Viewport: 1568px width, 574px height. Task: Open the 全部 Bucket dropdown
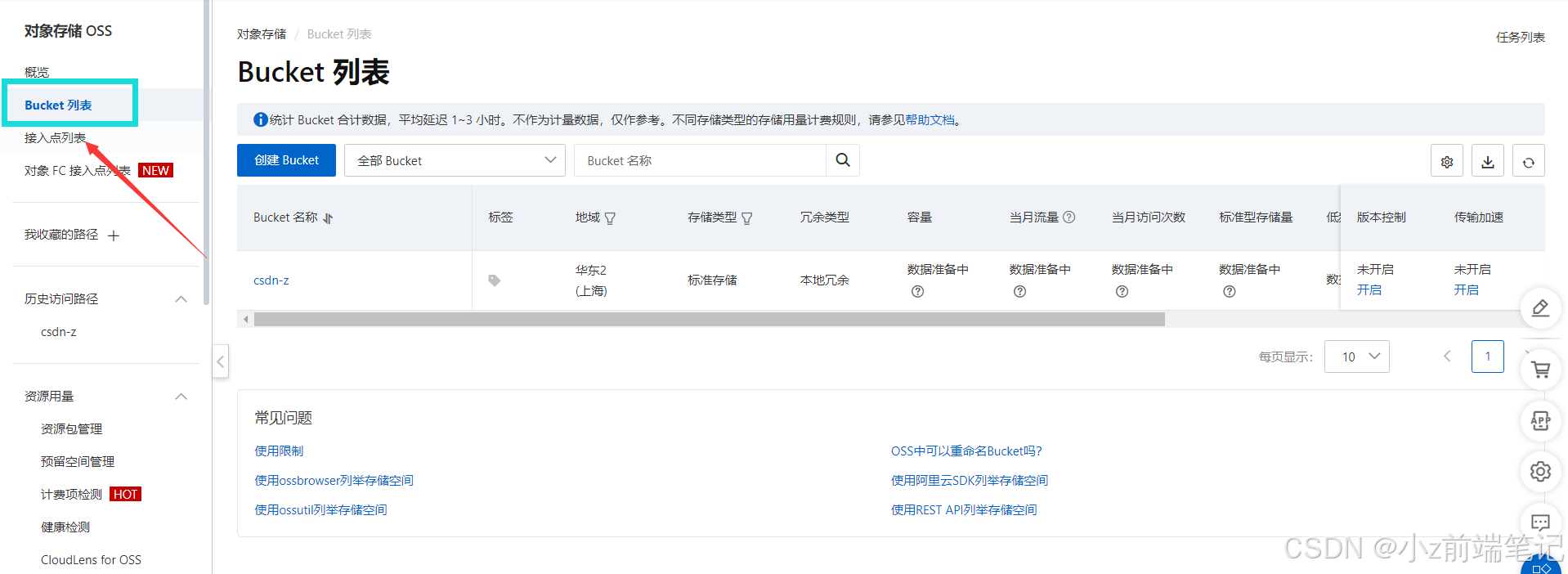[x=455, y=160]
